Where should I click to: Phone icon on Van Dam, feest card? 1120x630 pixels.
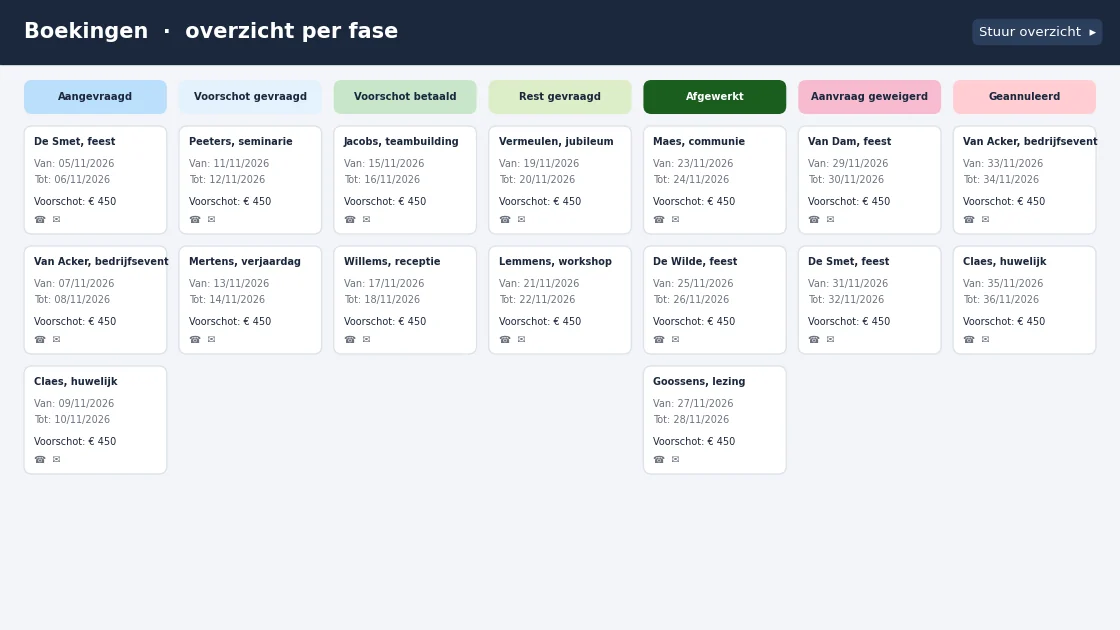pyautogui.click(x=814, y=219)
